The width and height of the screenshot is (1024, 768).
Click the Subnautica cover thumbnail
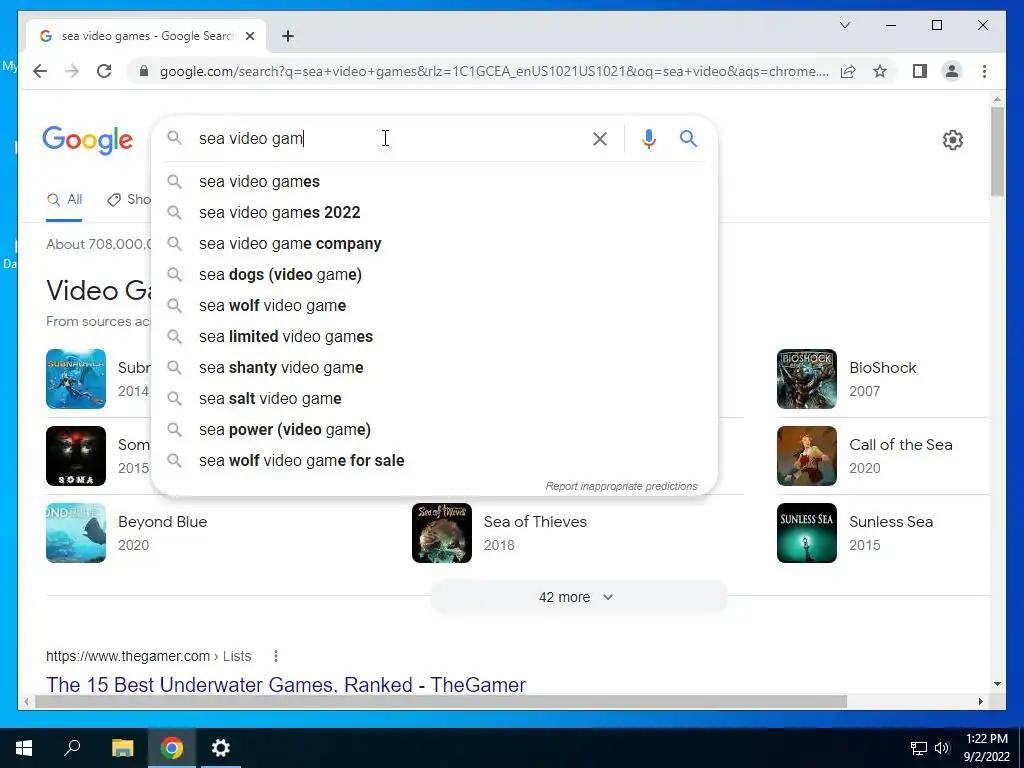tap(76, 379)
